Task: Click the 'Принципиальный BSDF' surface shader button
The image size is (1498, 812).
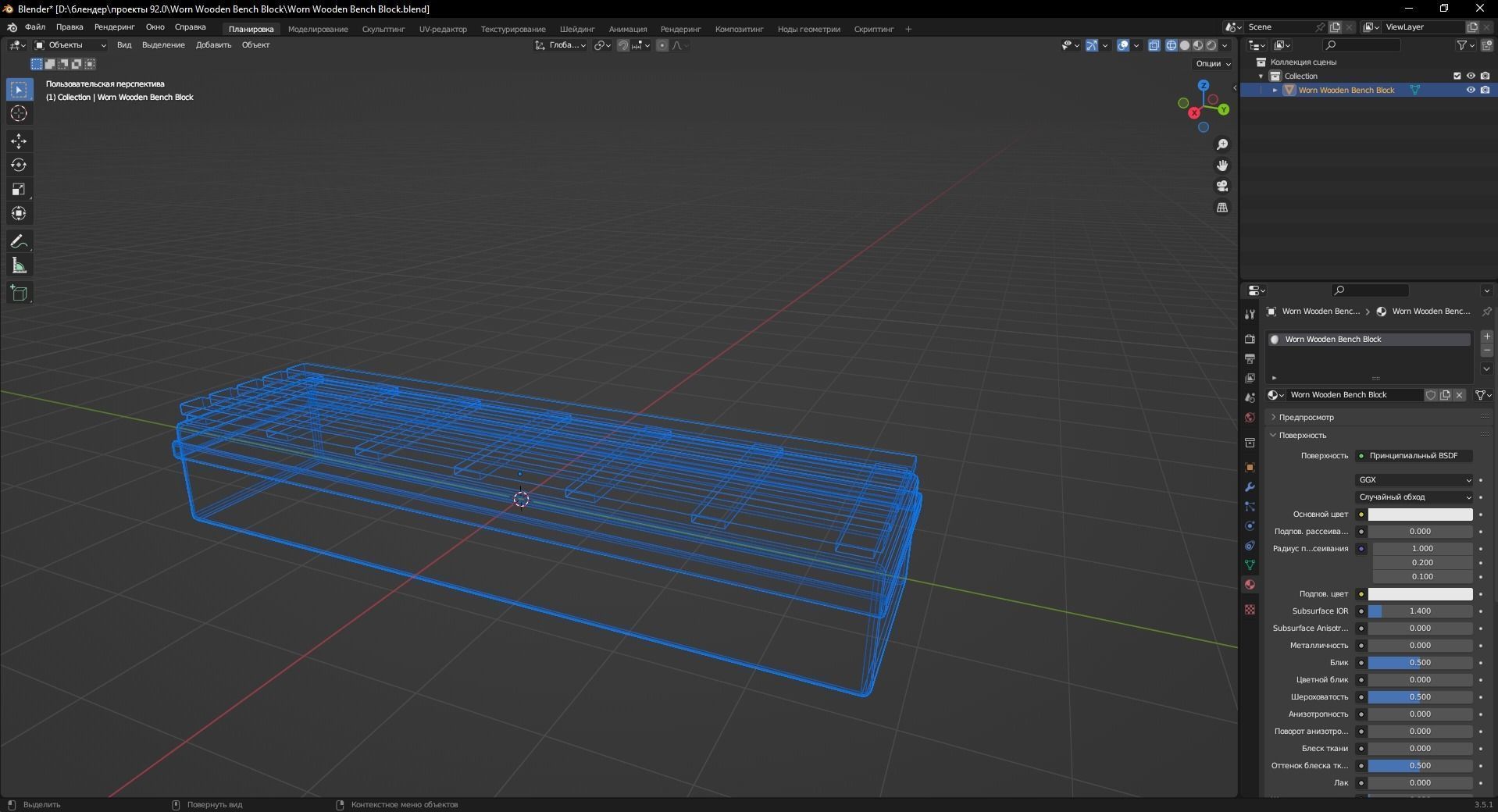Action: (x=1414, y=456)
